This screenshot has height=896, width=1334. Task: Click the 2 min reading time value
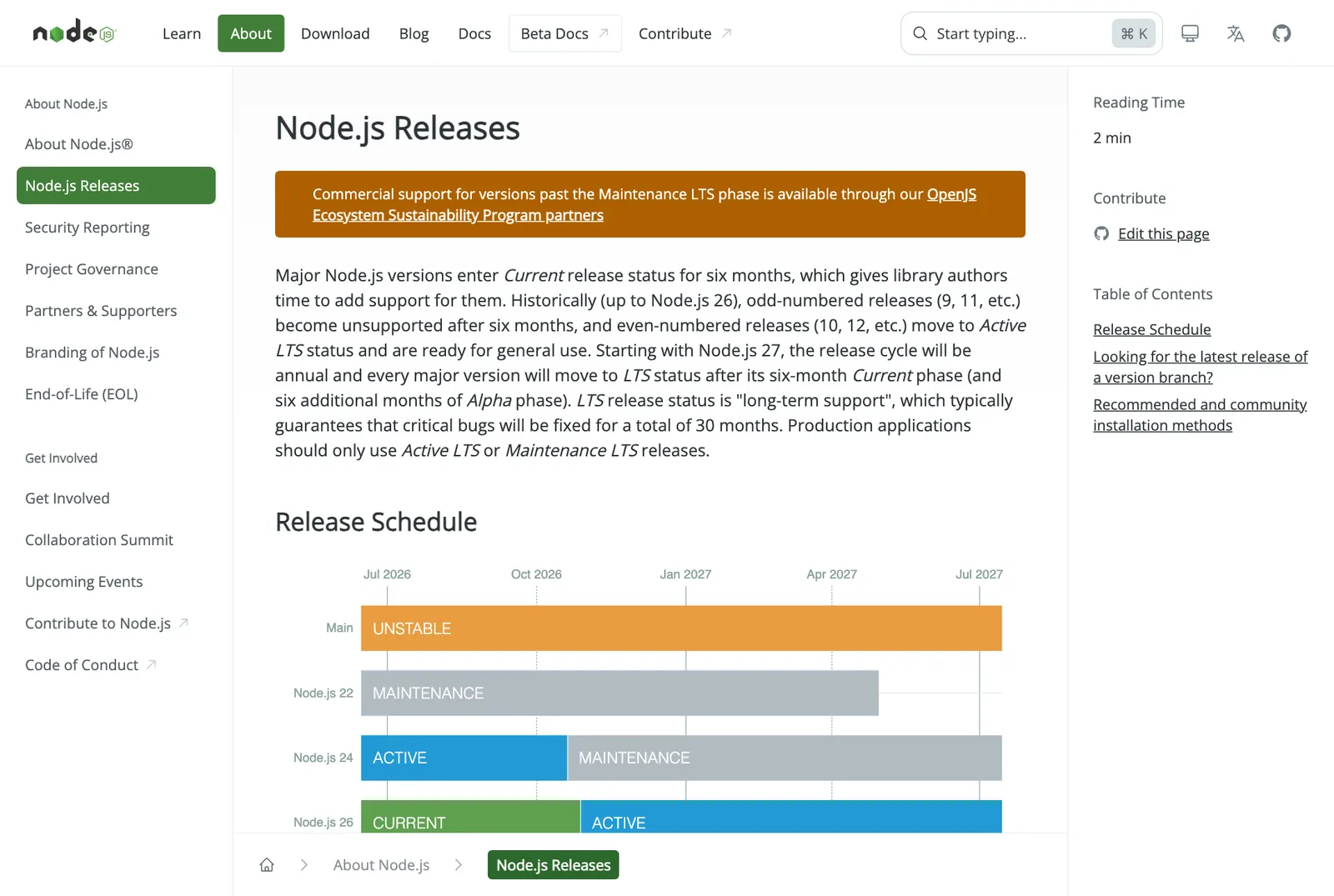coord(1112,138)
